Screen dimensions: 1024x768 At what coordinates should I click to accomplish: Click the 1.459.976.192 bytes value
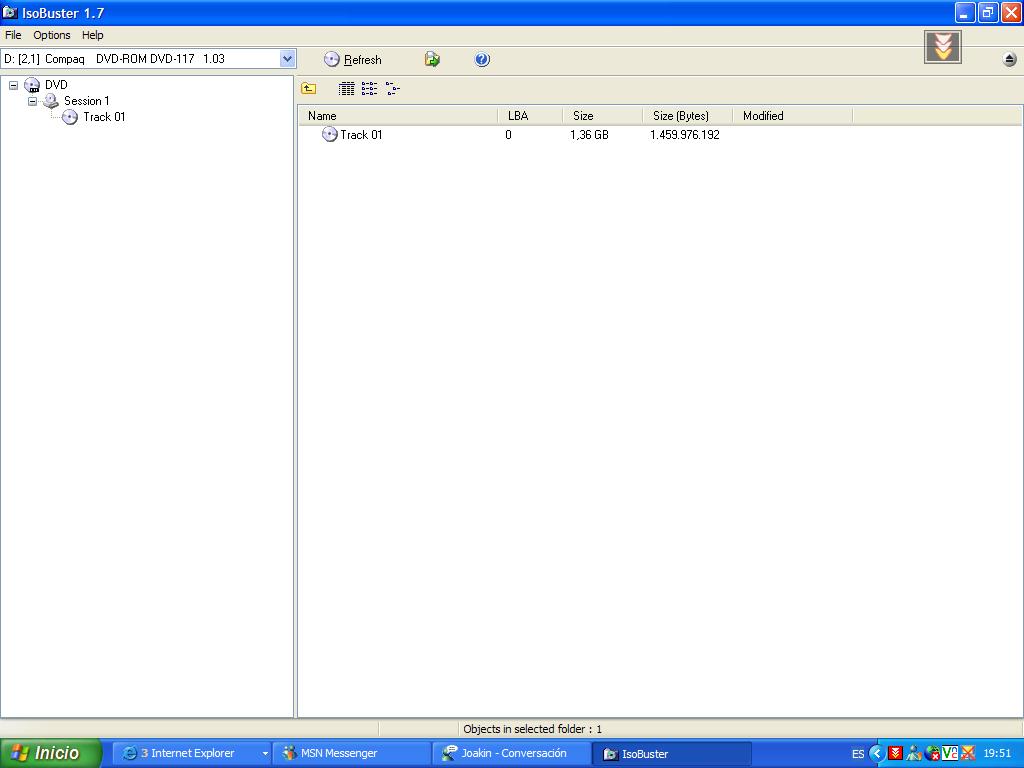coord(684,135)
